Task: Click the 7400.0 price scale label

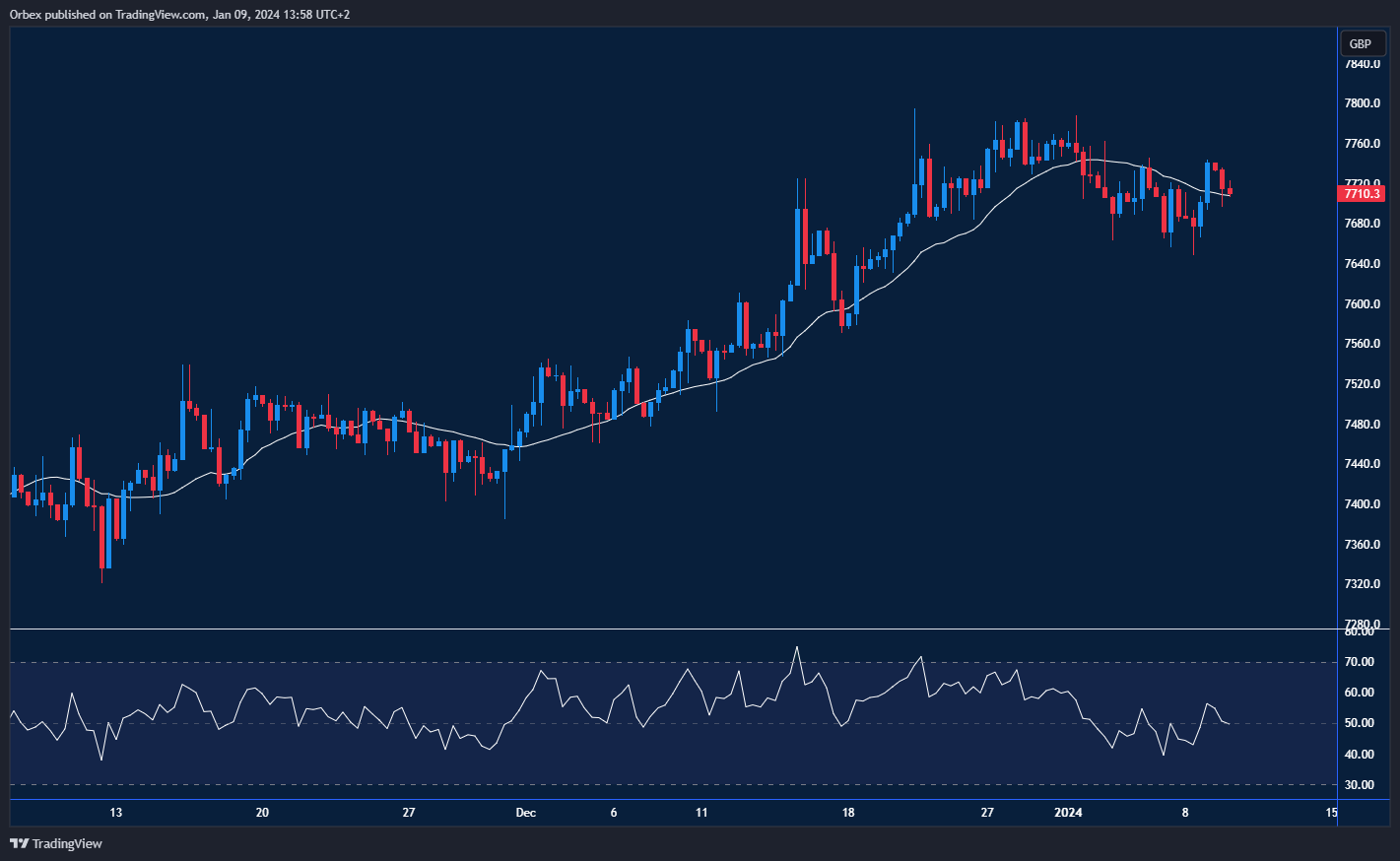Action: coord(1363,504)
